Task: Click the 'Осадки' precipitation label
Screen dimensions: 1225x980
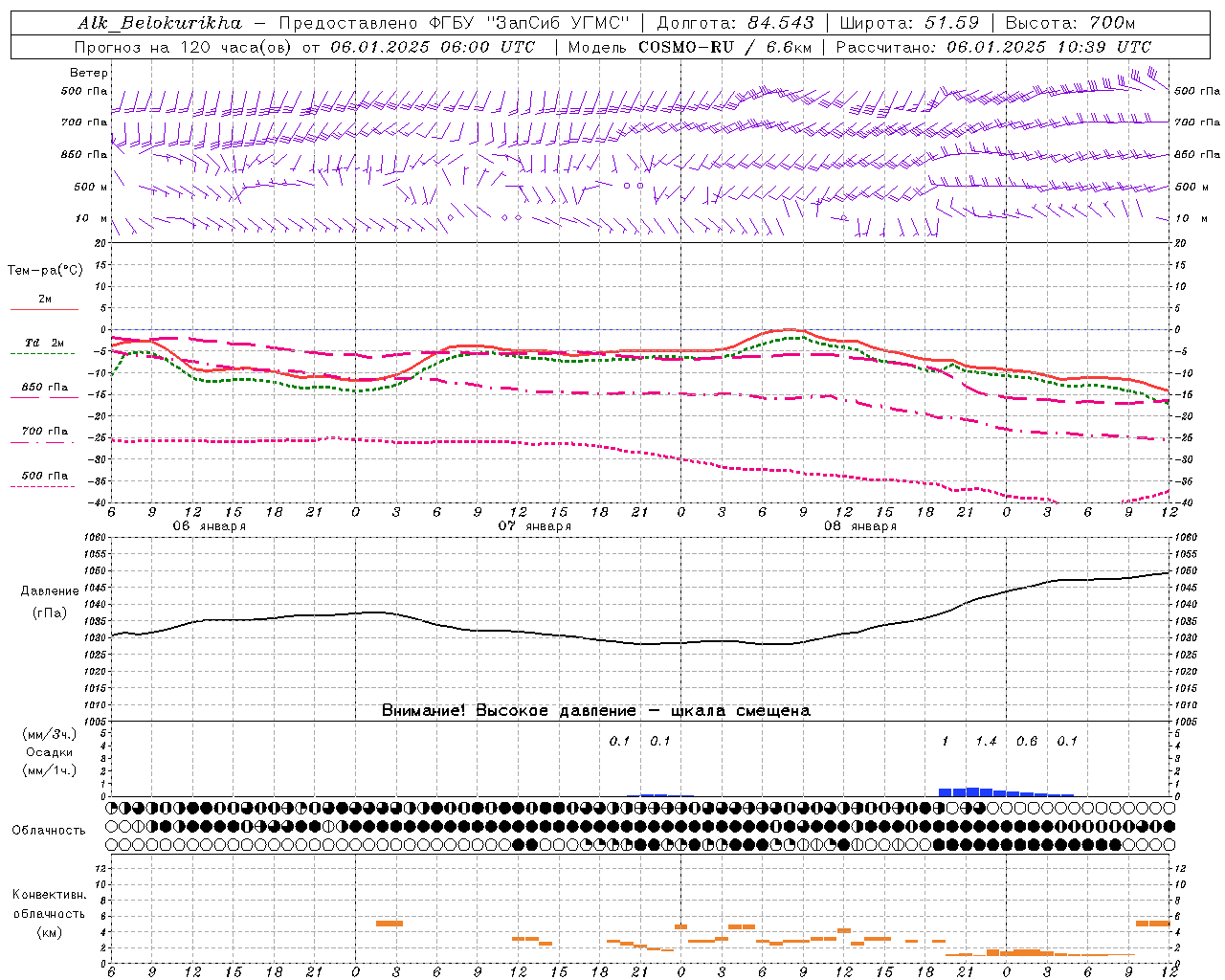Action: 49,752
